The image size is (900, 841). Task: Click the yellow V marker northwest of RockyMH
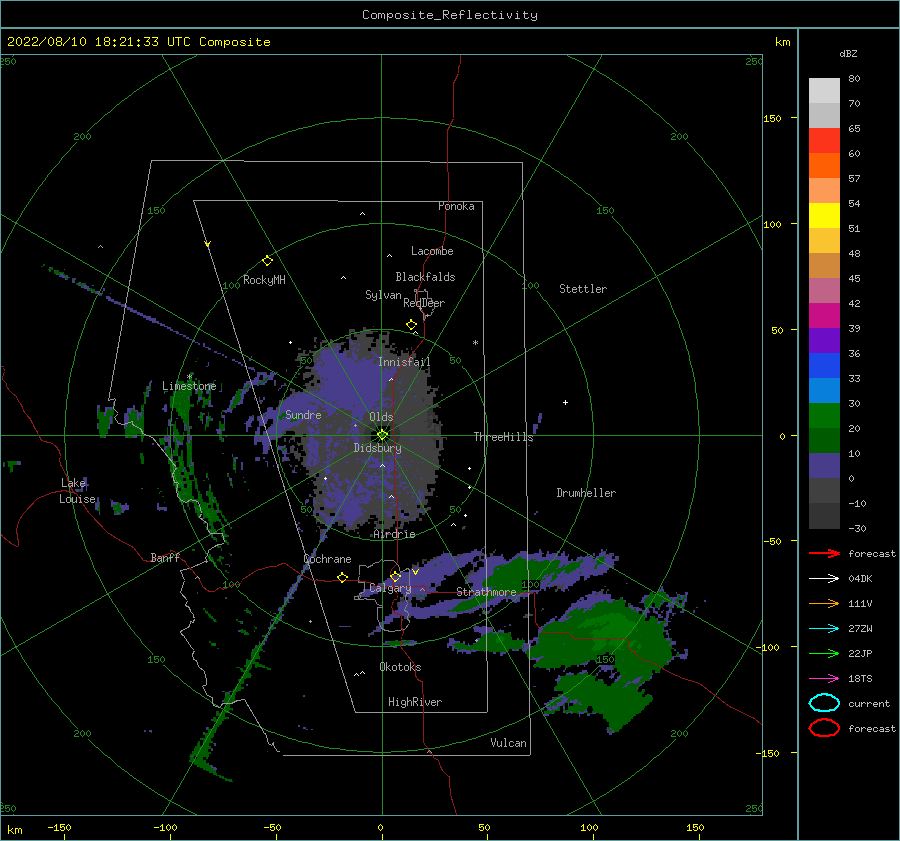(x=208, y=244)
